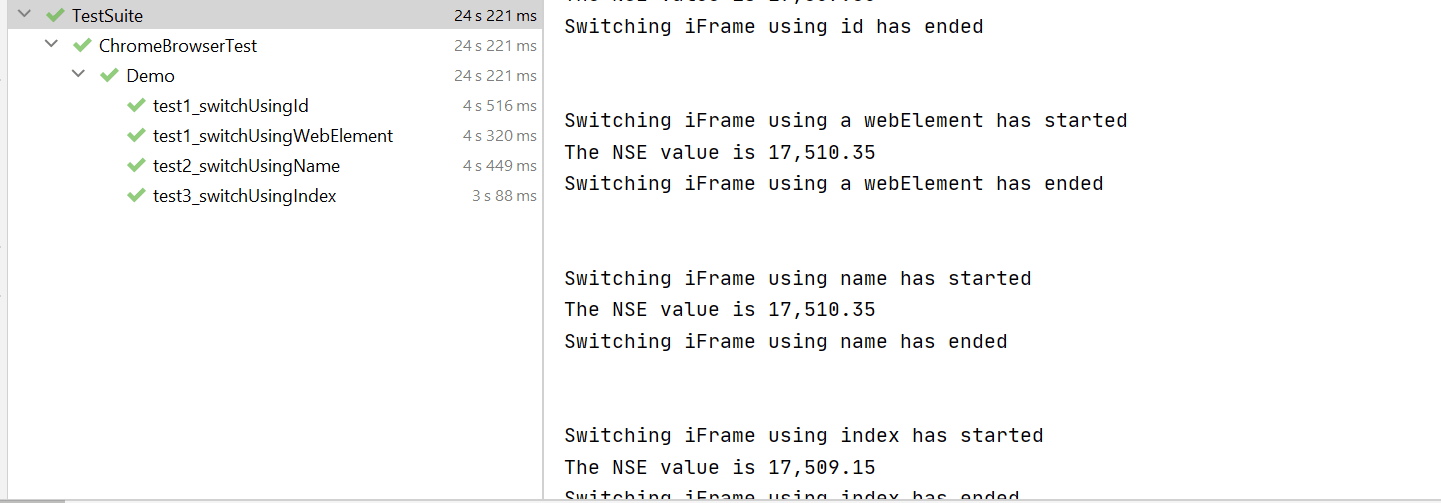Click the green passed checkmark beside TestSuite
The width and height of the screenshot is (1441, 503).
point(55,16)
